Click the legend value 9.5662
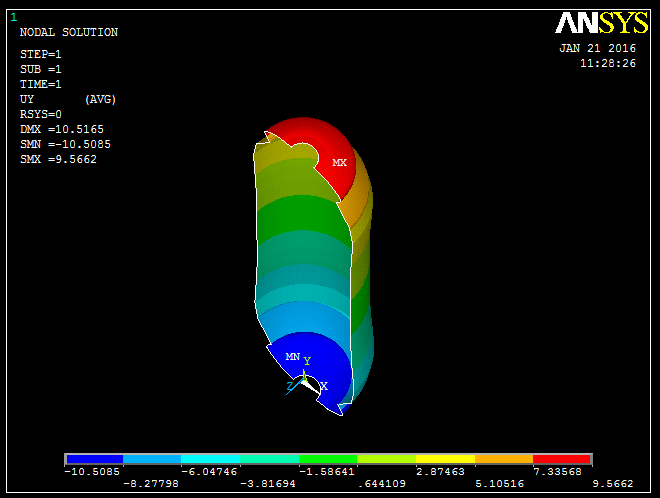 tap(614, 483)
